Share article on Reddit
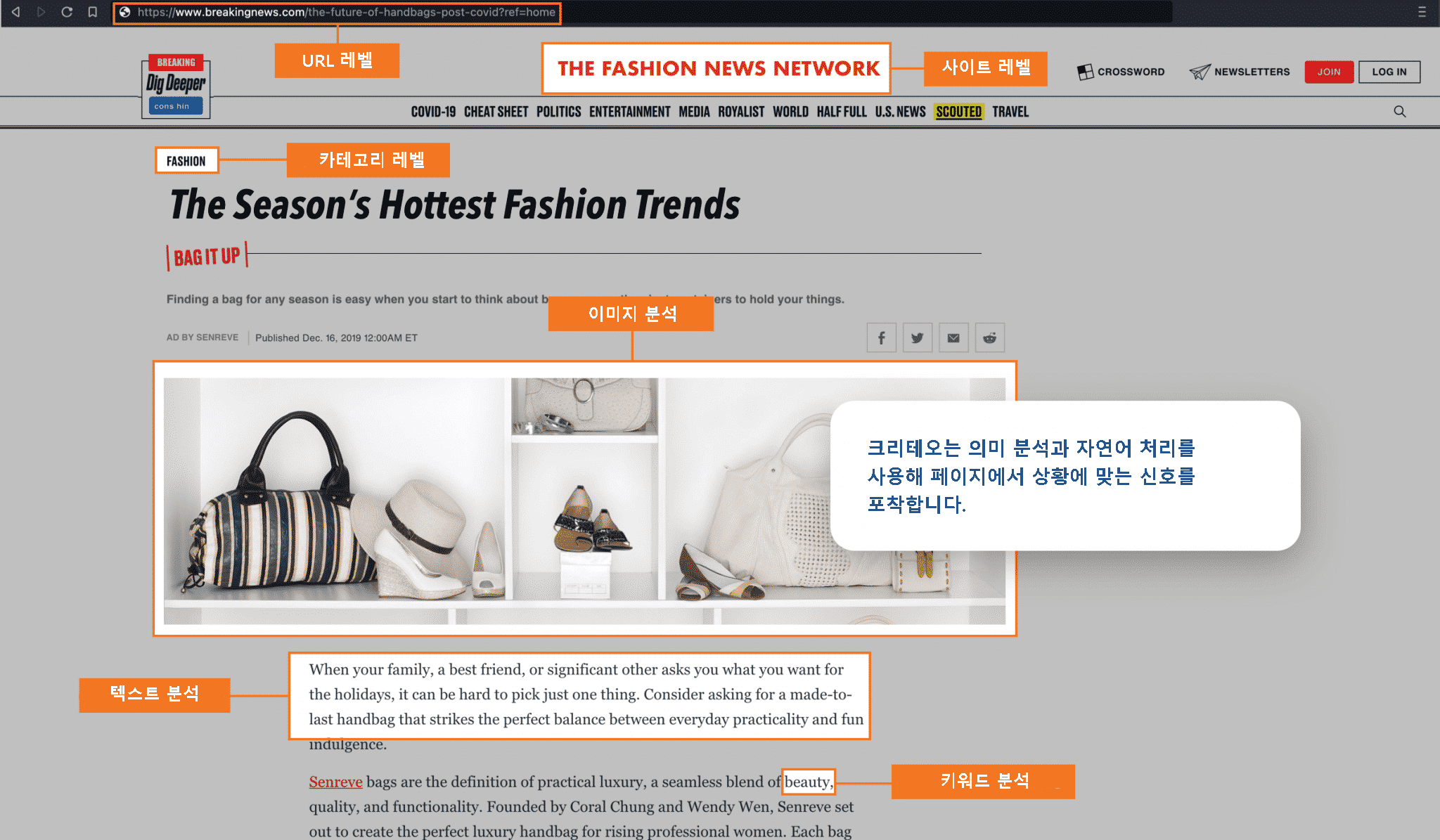1440x840 pixels. [989, 338]
